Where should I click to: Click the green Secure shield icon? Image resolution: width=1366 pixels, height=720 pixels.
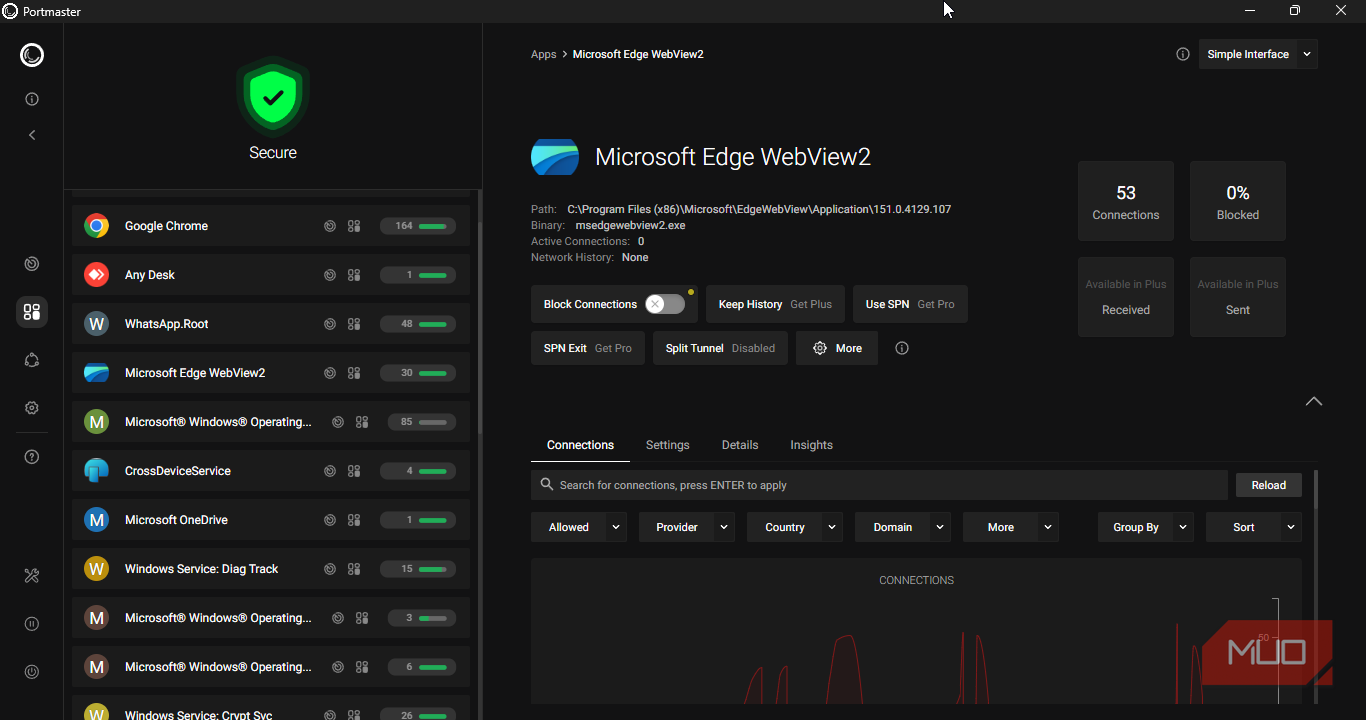click(273, 98)
